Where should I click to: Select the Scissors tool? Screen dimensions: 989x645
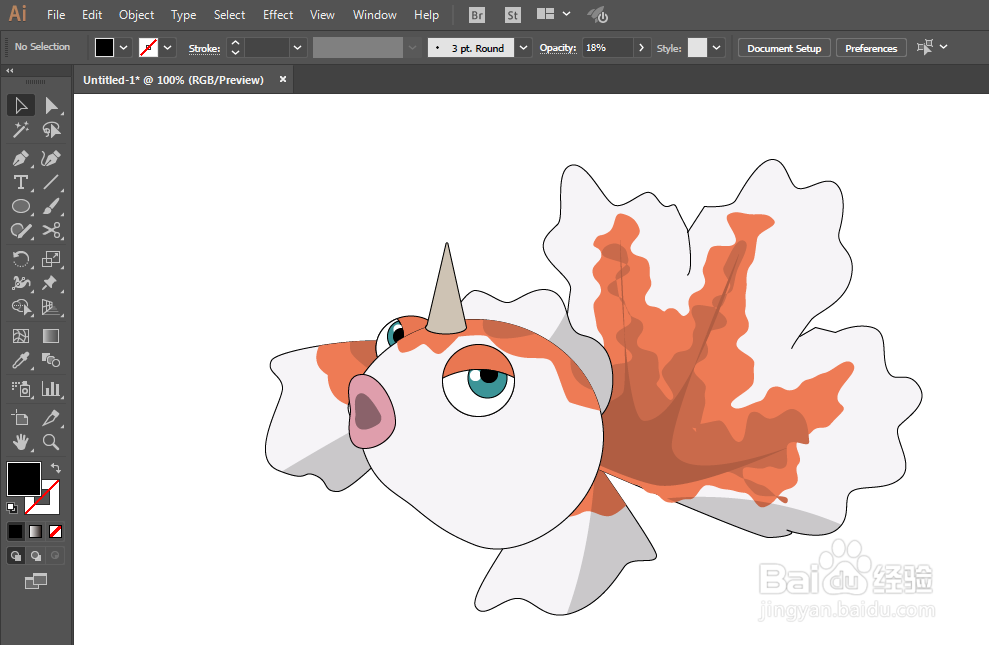pos(51,231)
